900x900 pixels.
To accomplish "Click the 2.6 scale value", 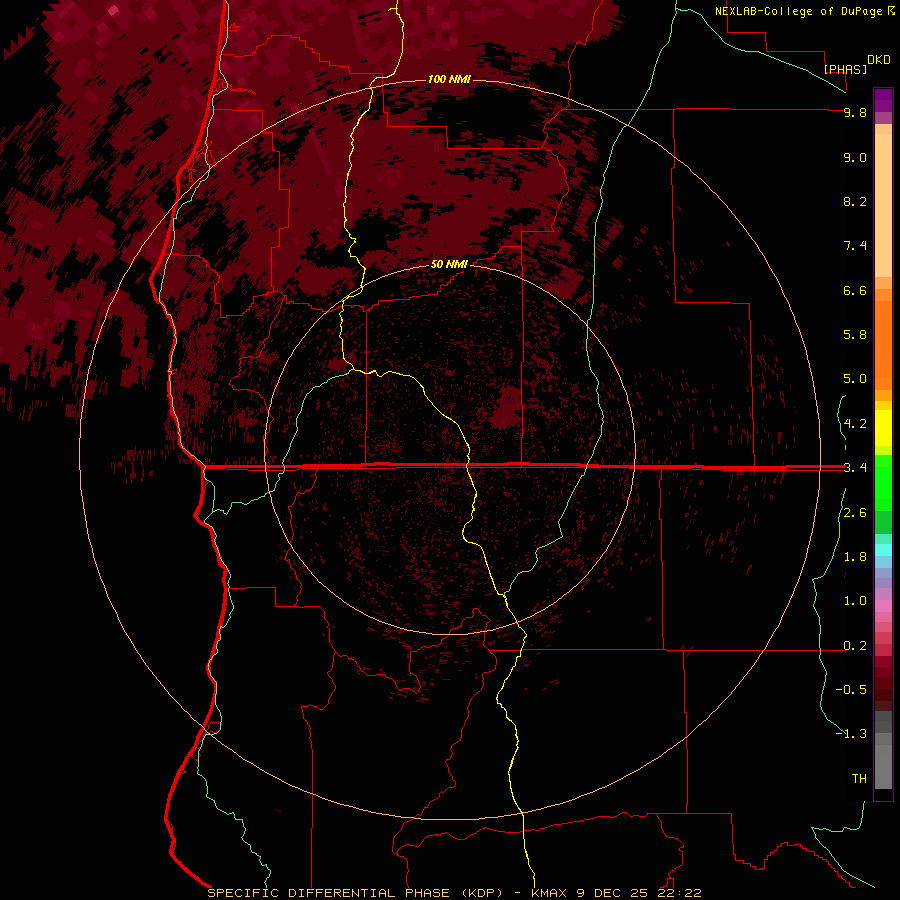I will coord(855,513).
